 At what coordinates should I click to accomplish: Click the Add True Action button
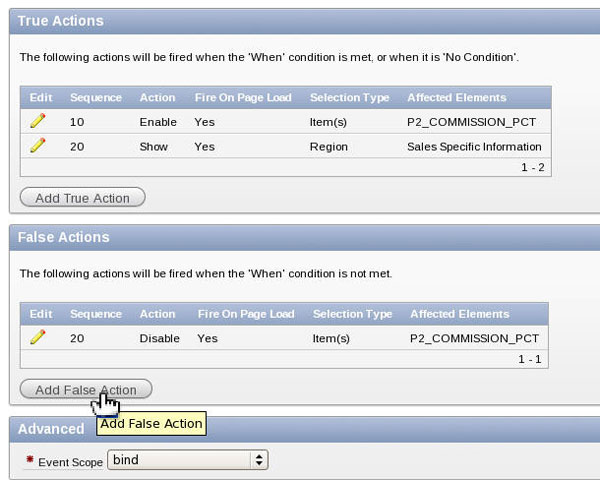[82, 198]
